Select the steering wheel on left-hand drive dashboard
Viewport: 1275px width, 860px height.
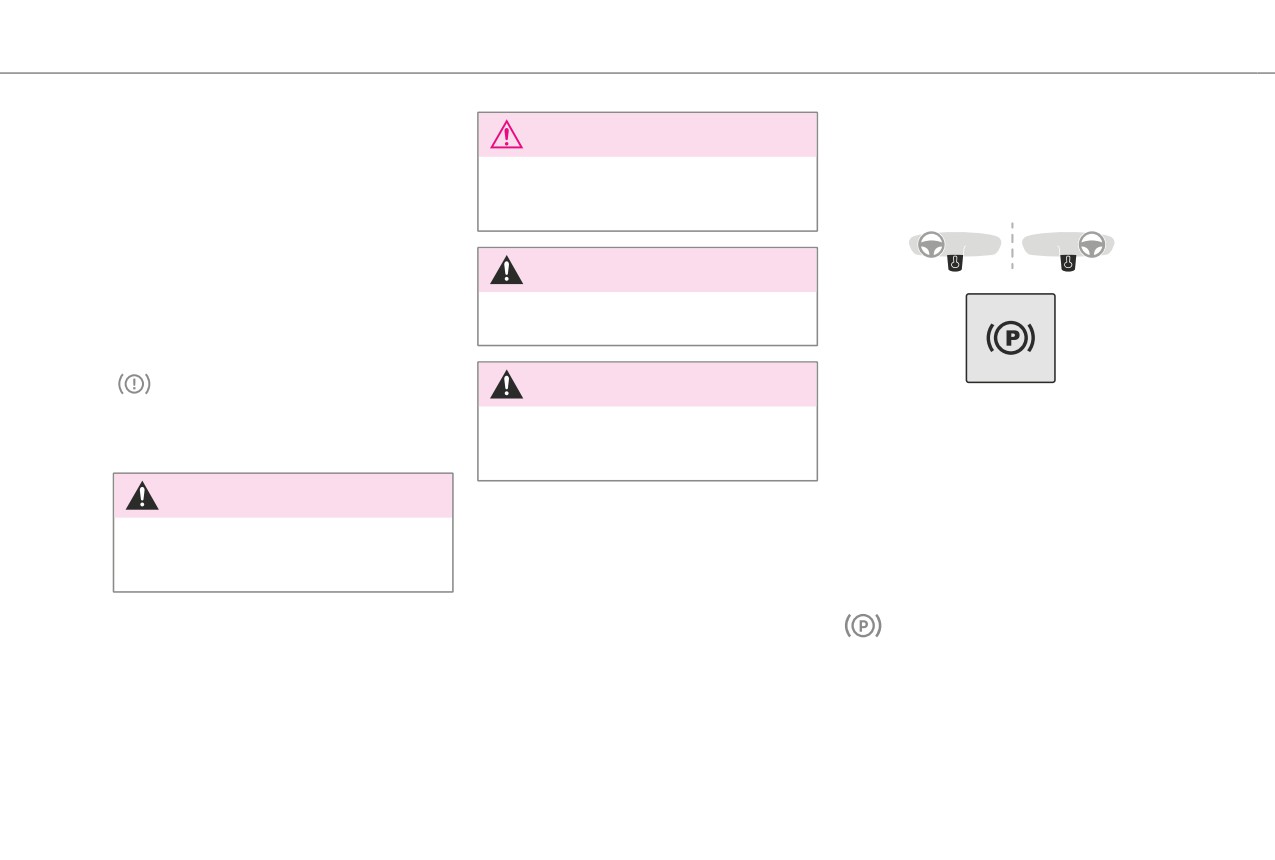[931, 244]
